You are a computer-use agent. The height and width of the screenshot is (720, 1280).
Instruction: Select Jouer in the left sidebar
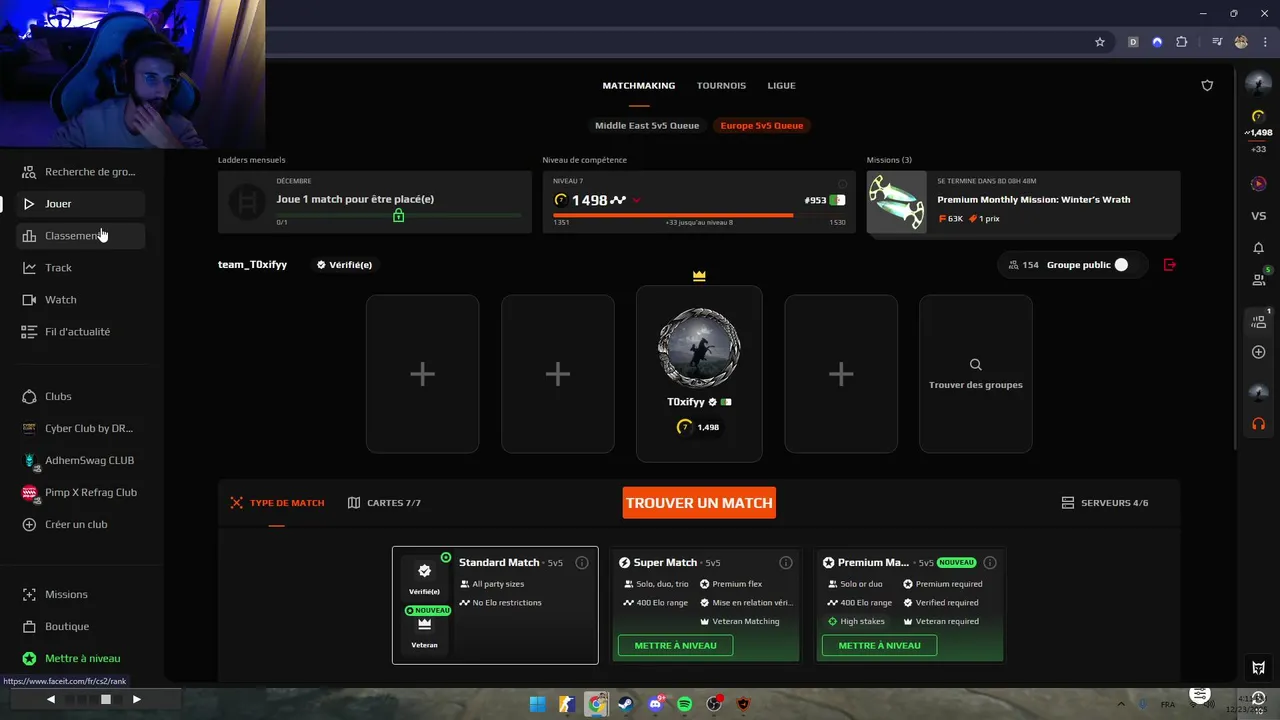81,204
